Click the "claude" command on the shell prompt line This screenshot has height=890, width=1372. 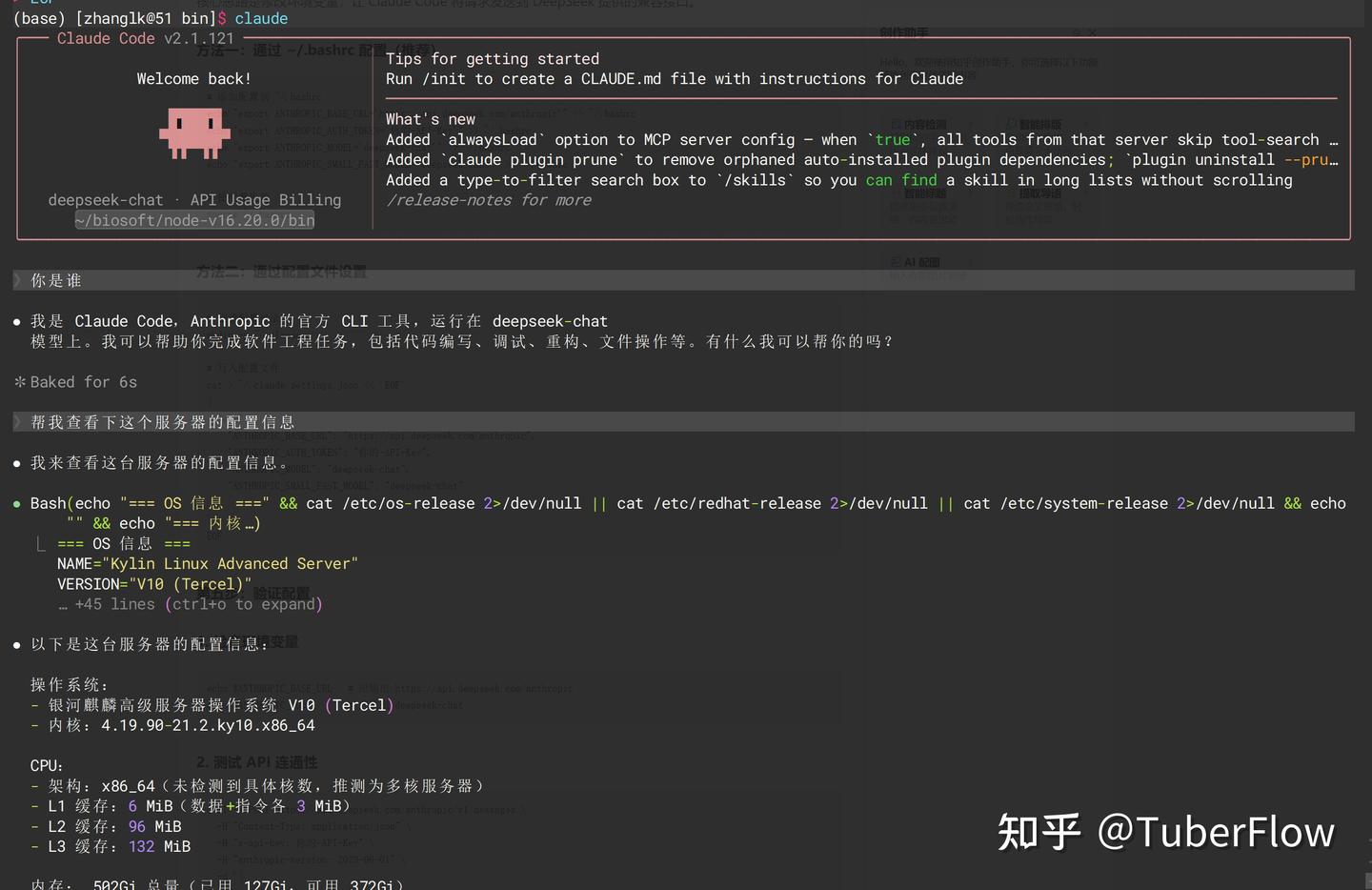click(261, 18)
